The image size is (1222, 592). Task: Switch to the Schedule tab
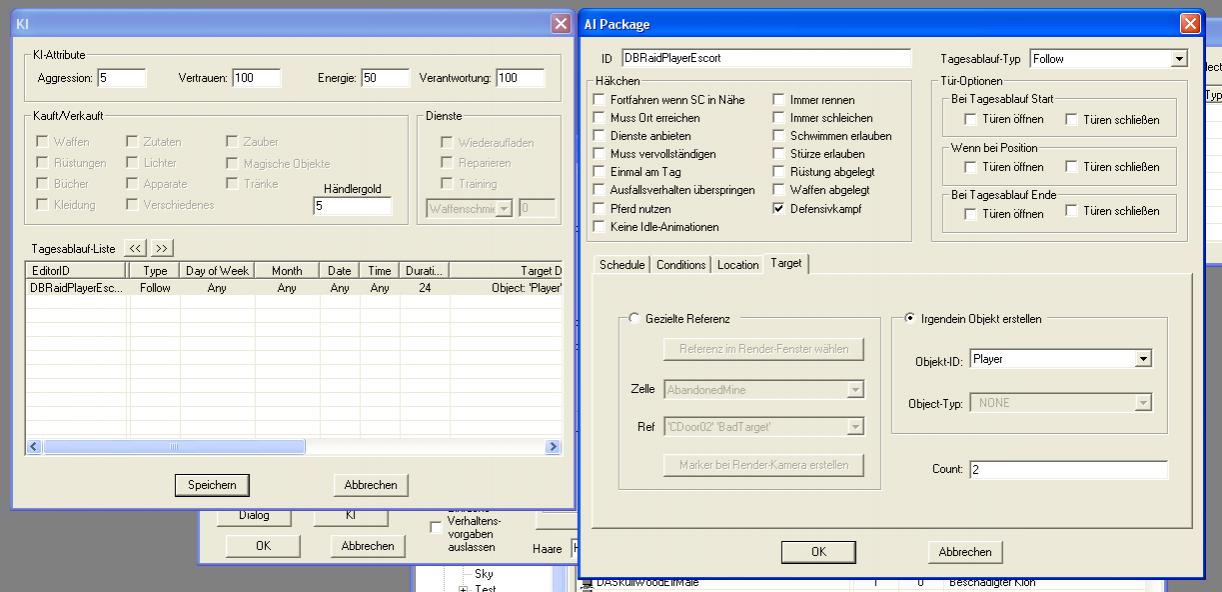click(621, 265)
